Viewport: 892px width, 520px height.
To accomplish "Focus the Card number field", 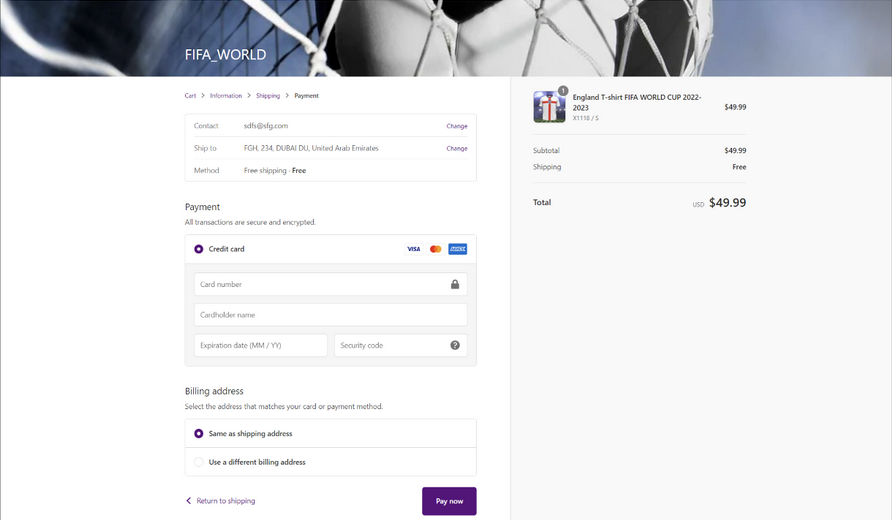I will click(x=331, y=284).
